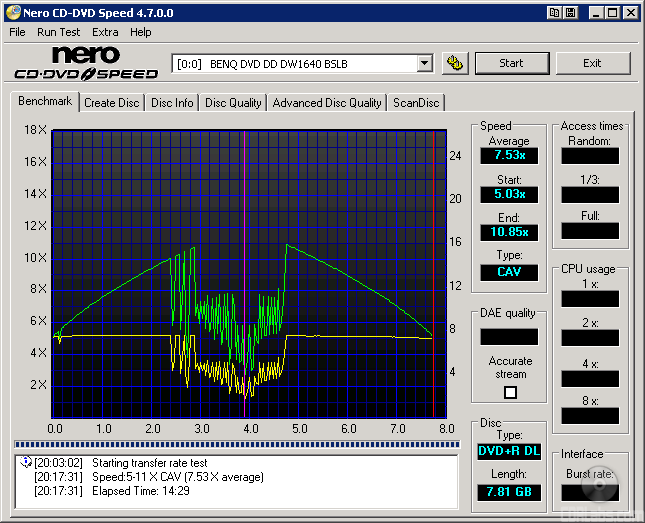Click the log entry info icon
This screenshot has width=645, height=523.
pos(26,462)
